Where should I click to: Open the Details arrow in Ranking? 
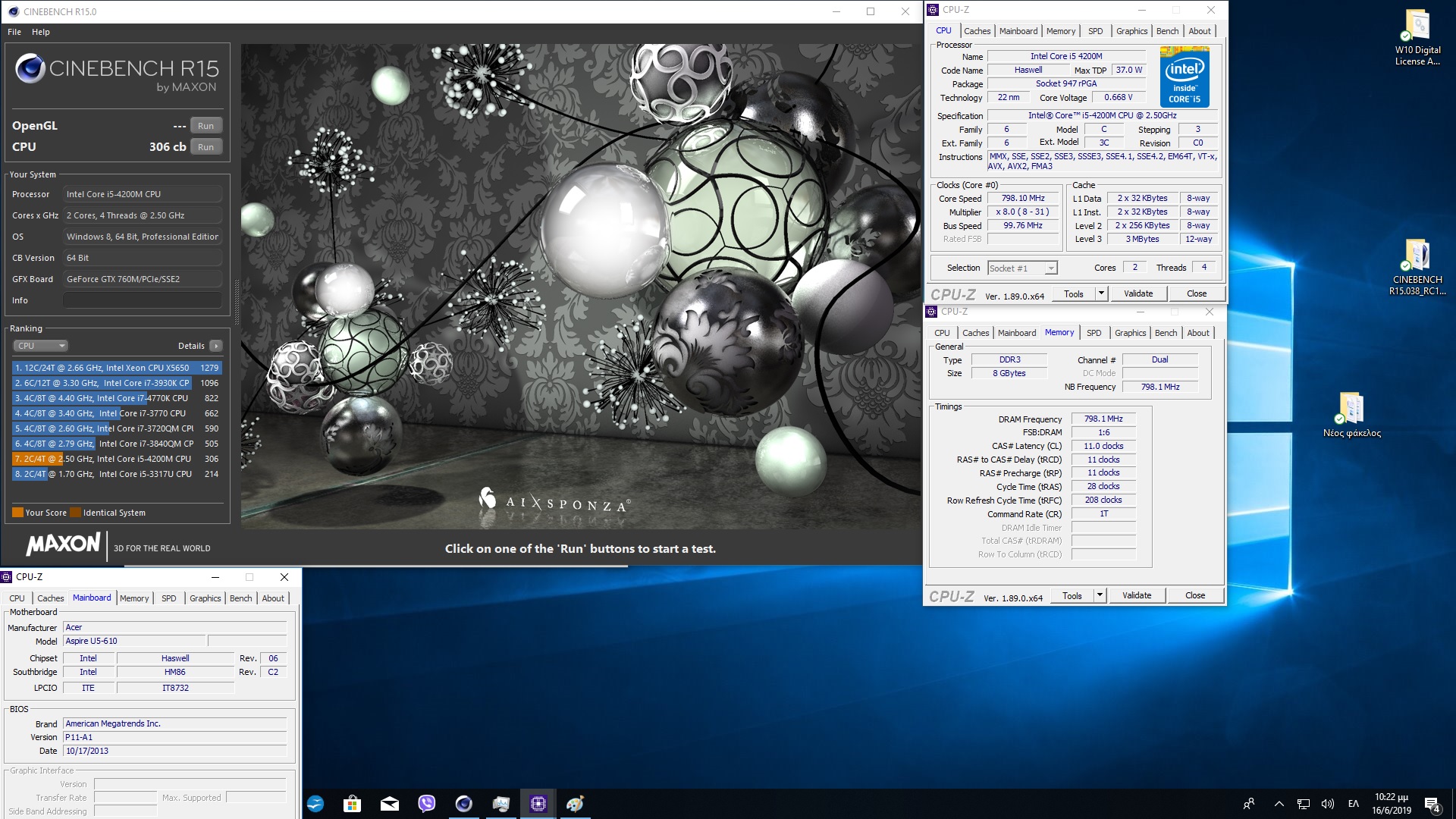click(216, 346)
